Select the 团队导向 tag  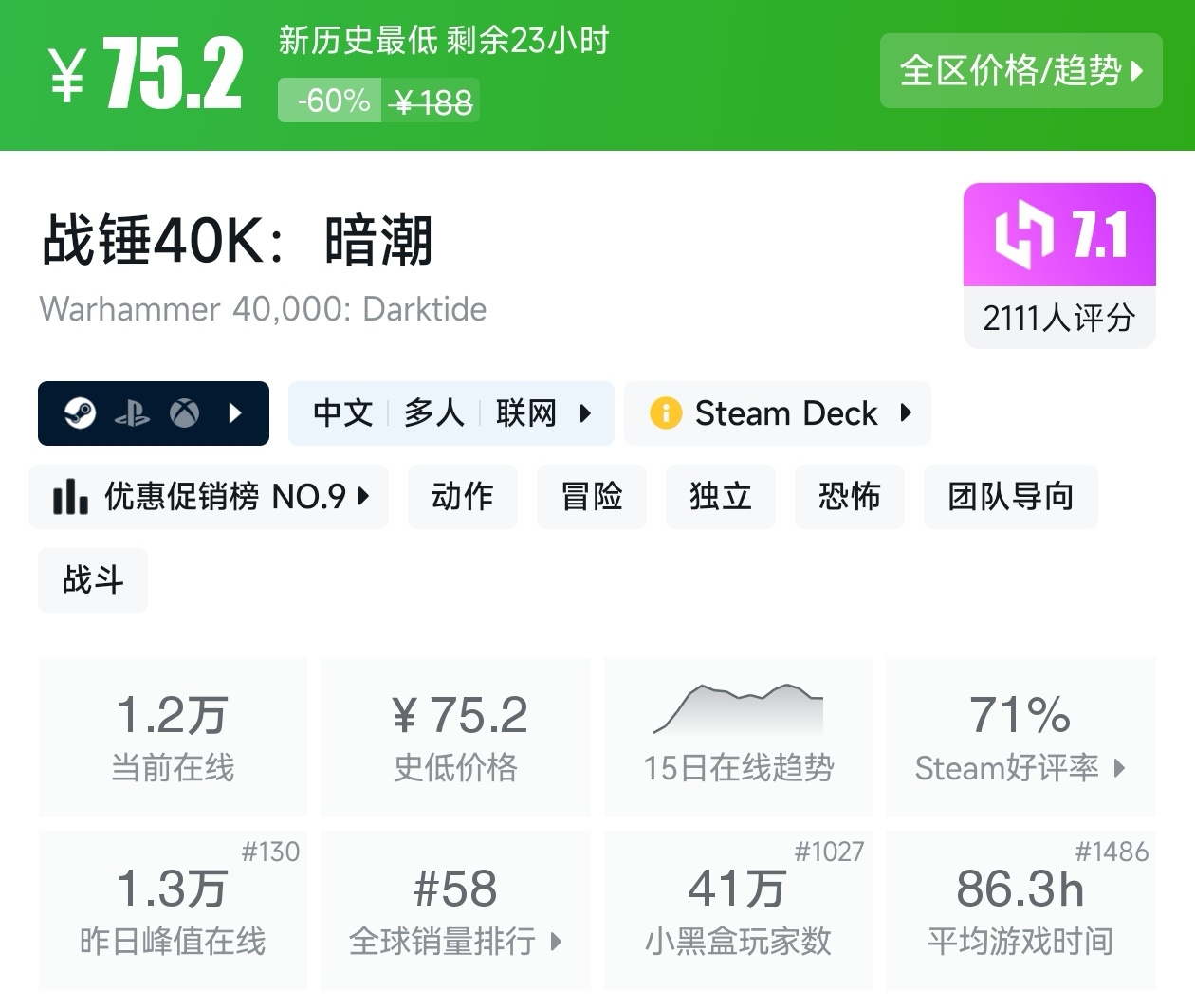(1010, 496)
